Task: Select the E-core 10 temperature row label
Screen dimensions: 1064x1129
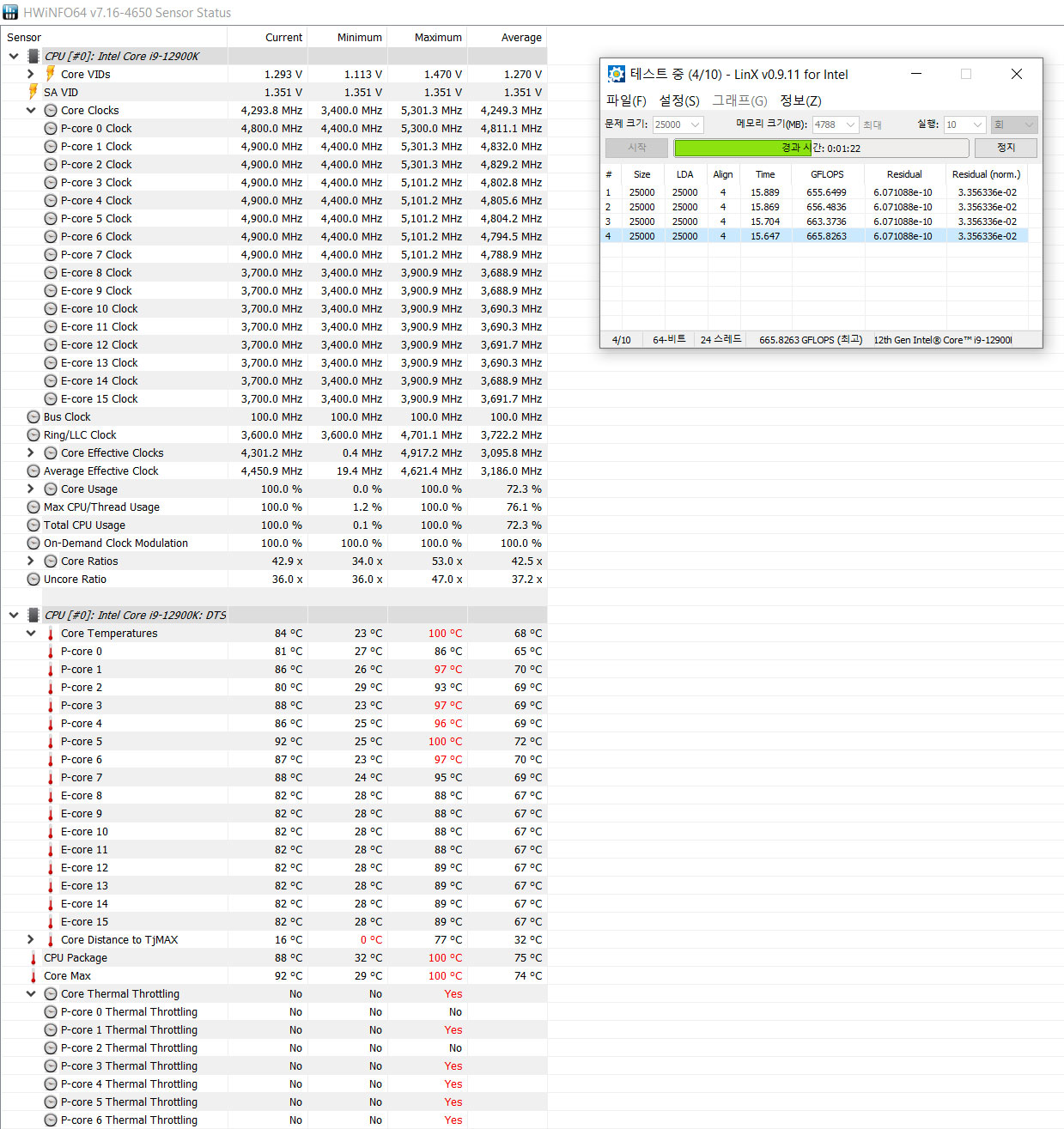Action: click(84, 831)
